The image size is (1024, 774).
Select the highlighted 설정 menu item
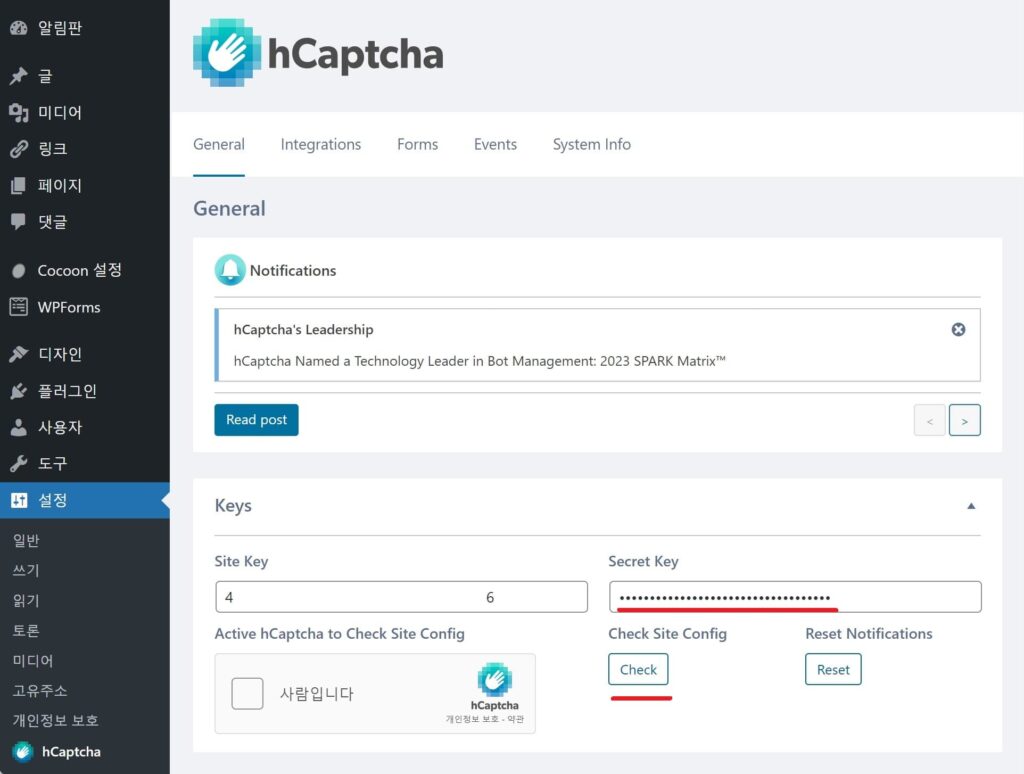[x=85, y=500]
